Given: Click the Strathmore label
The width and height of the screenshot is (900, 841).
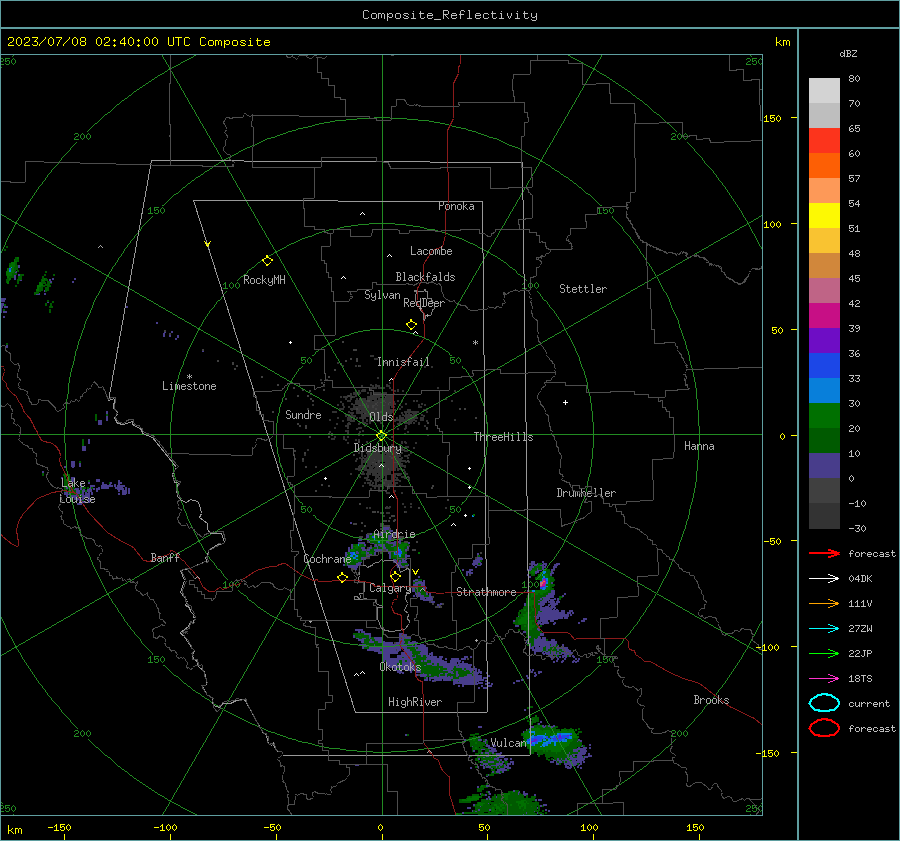Looking at the screenshot, I should point(486,592).
